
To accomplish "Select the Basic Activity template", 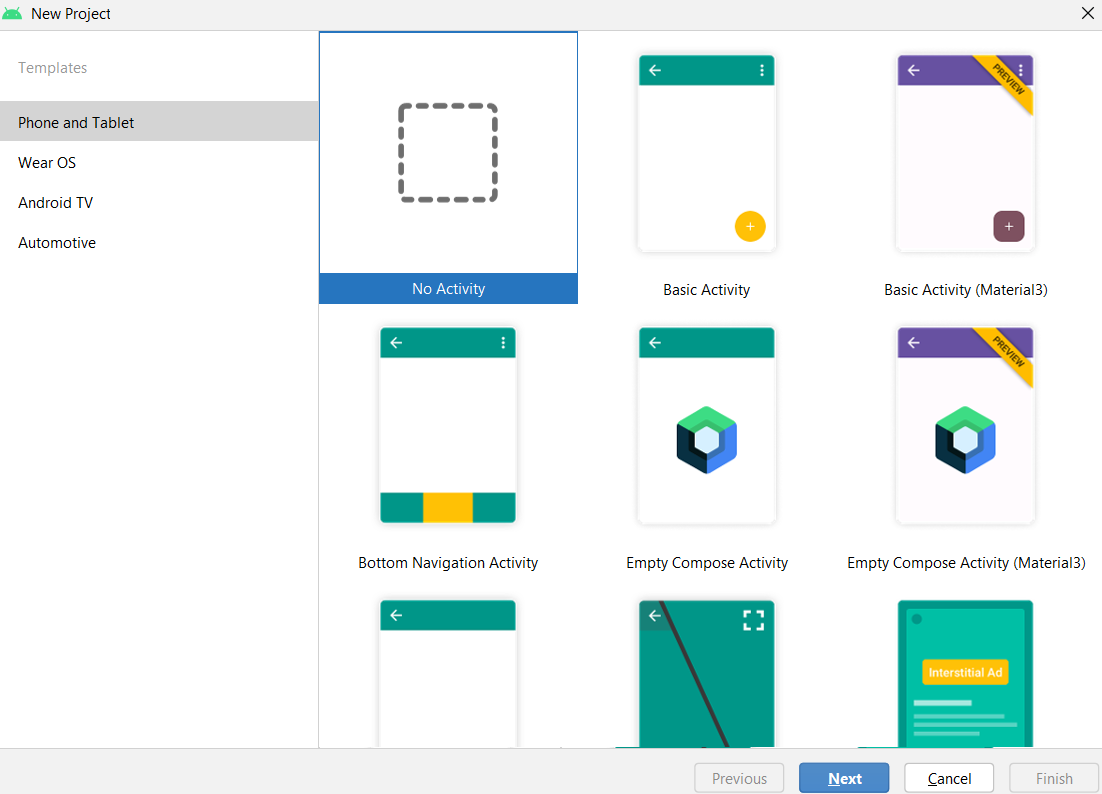I will 707,152.
